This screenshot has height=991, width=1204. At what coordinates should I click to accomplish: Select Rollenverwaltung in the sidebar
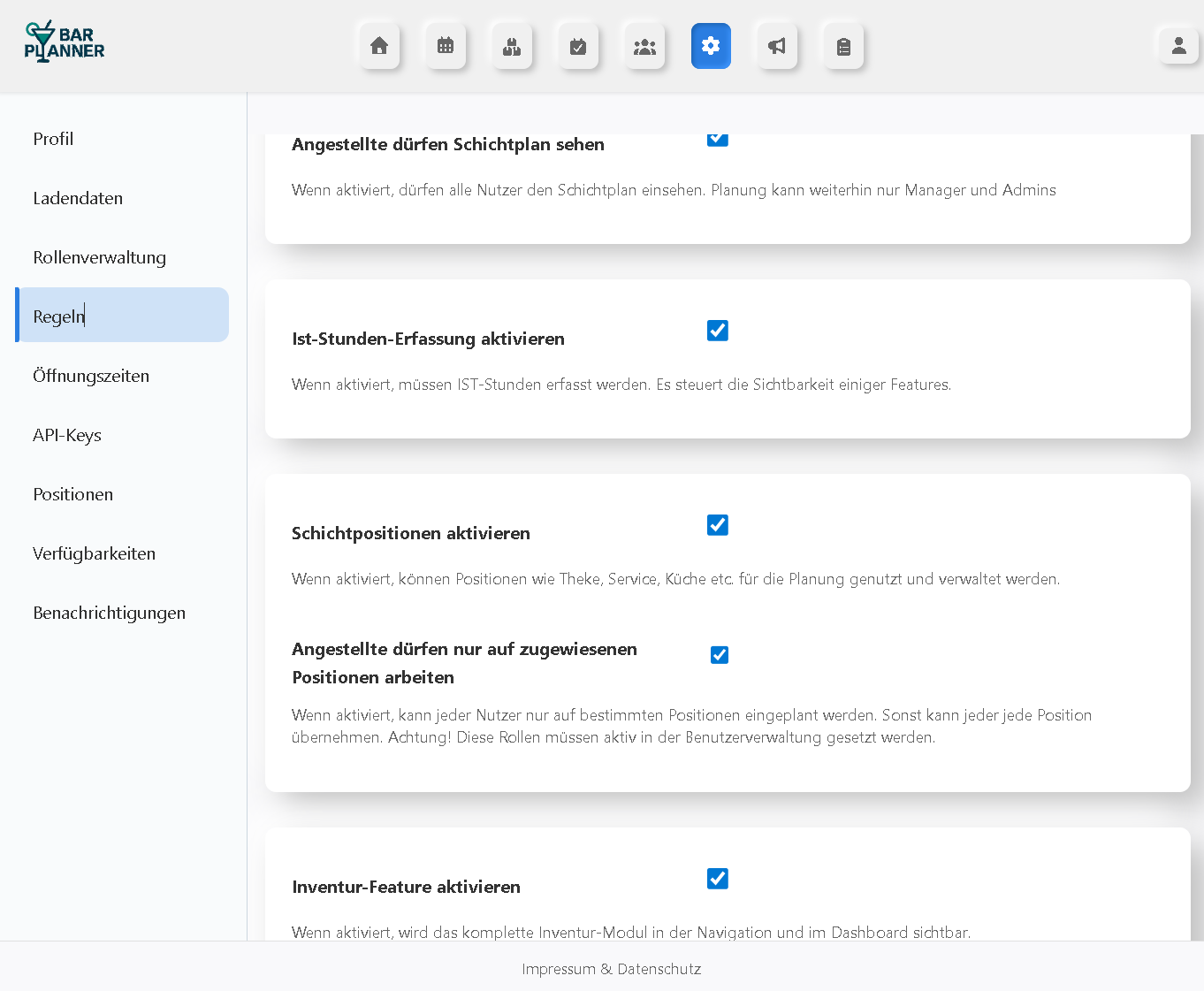click(x=99, y=257)
